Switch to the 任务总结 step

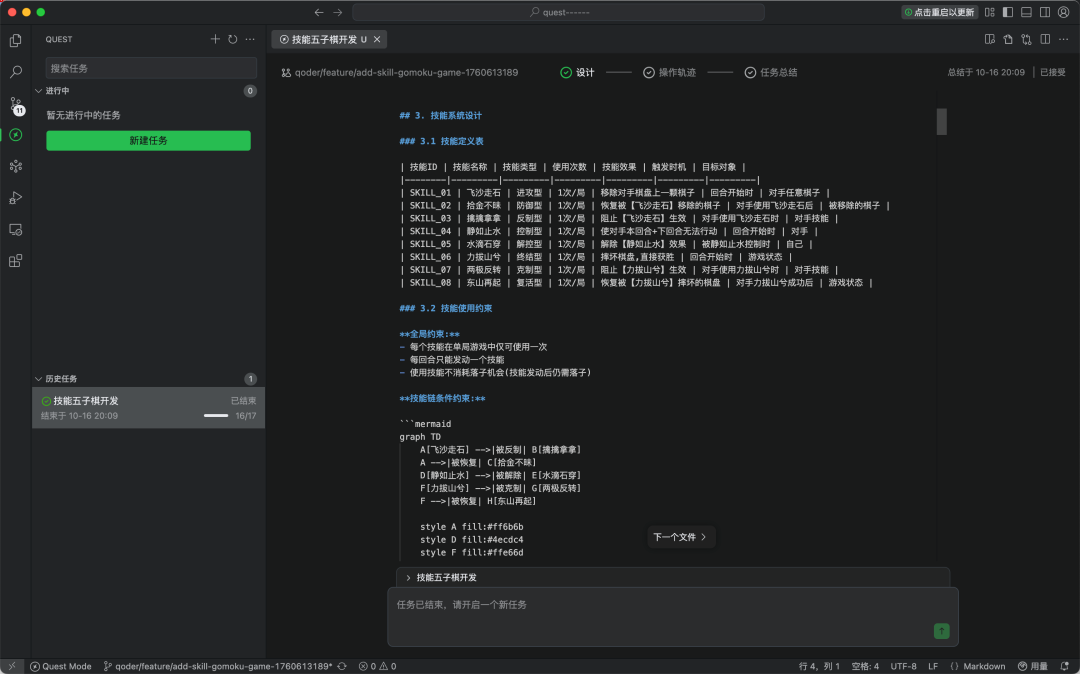(771, 72)
